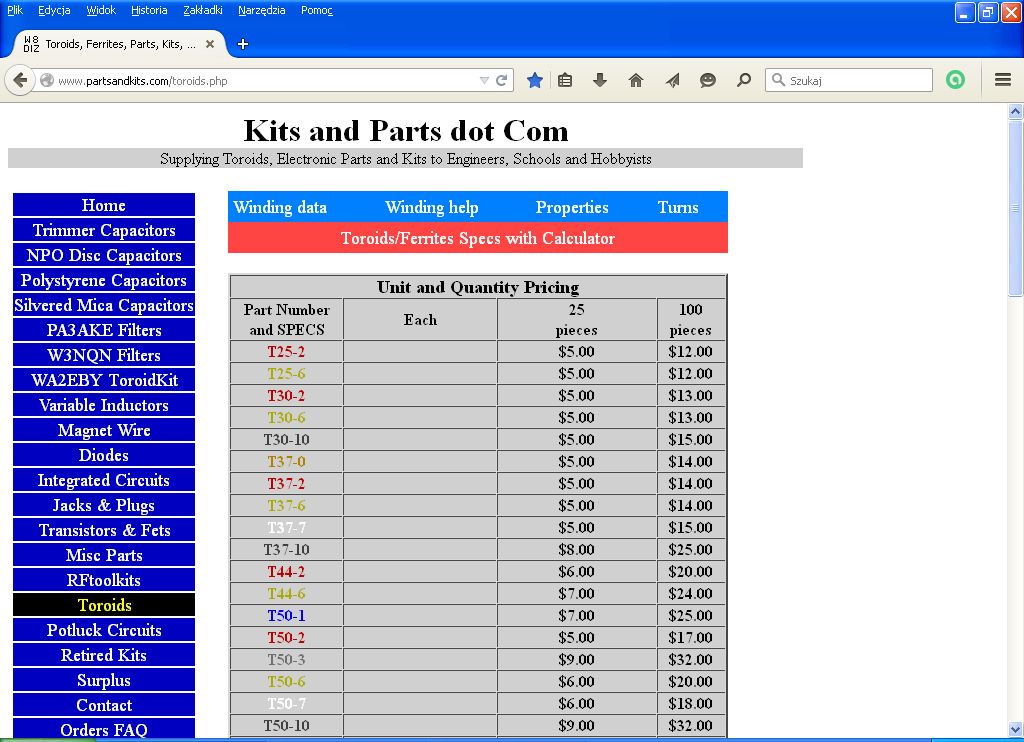
Task: Reload the page with the refresh icon
Action: [502, 80]
